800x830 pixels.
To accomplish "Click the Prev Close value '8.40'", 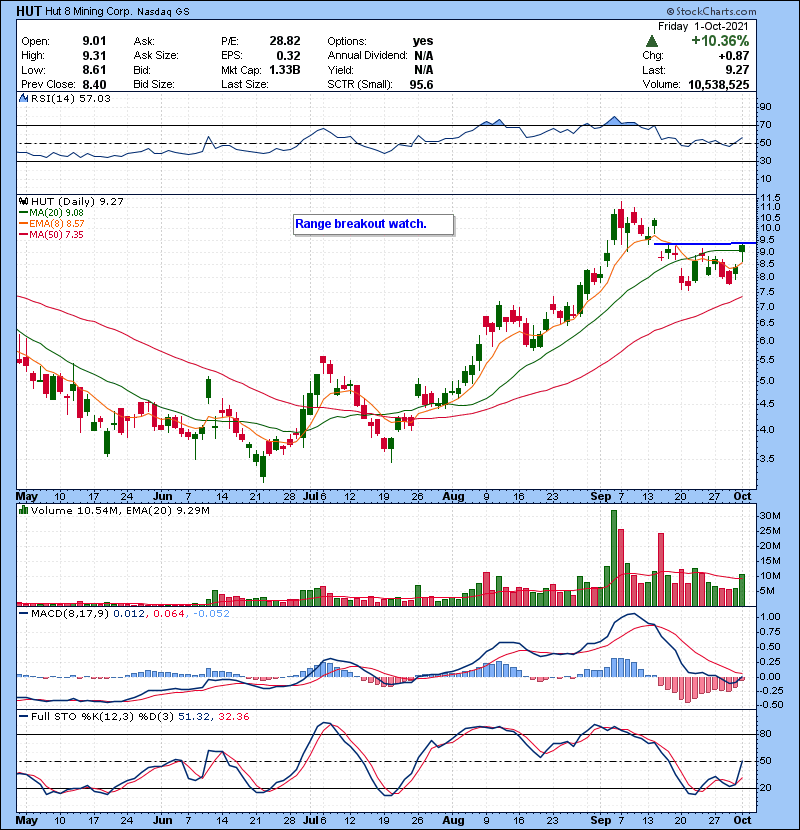I will click(x=94, y=85).
